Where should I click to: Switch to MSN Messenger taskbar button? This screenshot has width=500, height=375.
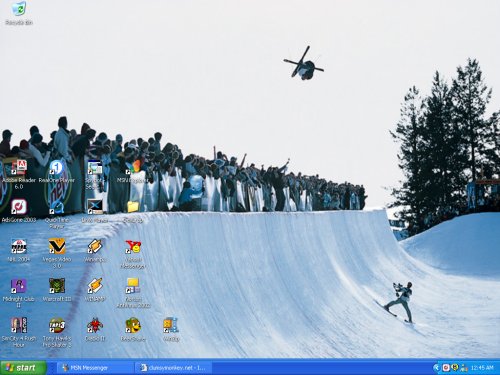(x=95, y=368)
